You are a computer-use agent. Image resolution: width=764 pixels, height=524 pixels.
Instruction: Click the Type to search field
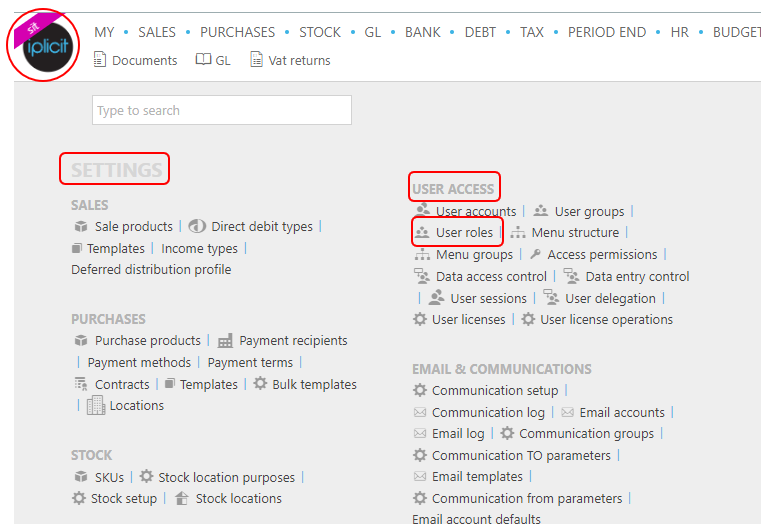click(x=222, y=111)
